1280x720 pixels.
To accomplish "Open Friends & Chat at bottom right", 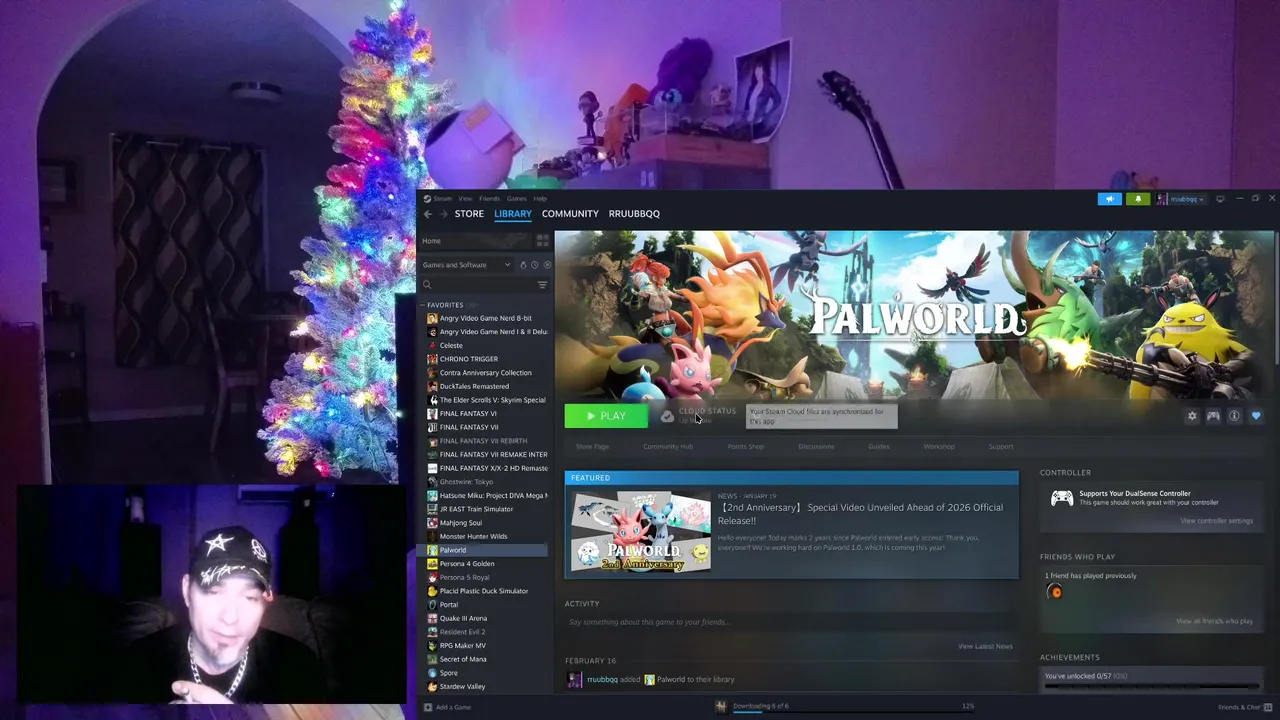I will (x=1243, y=707).
